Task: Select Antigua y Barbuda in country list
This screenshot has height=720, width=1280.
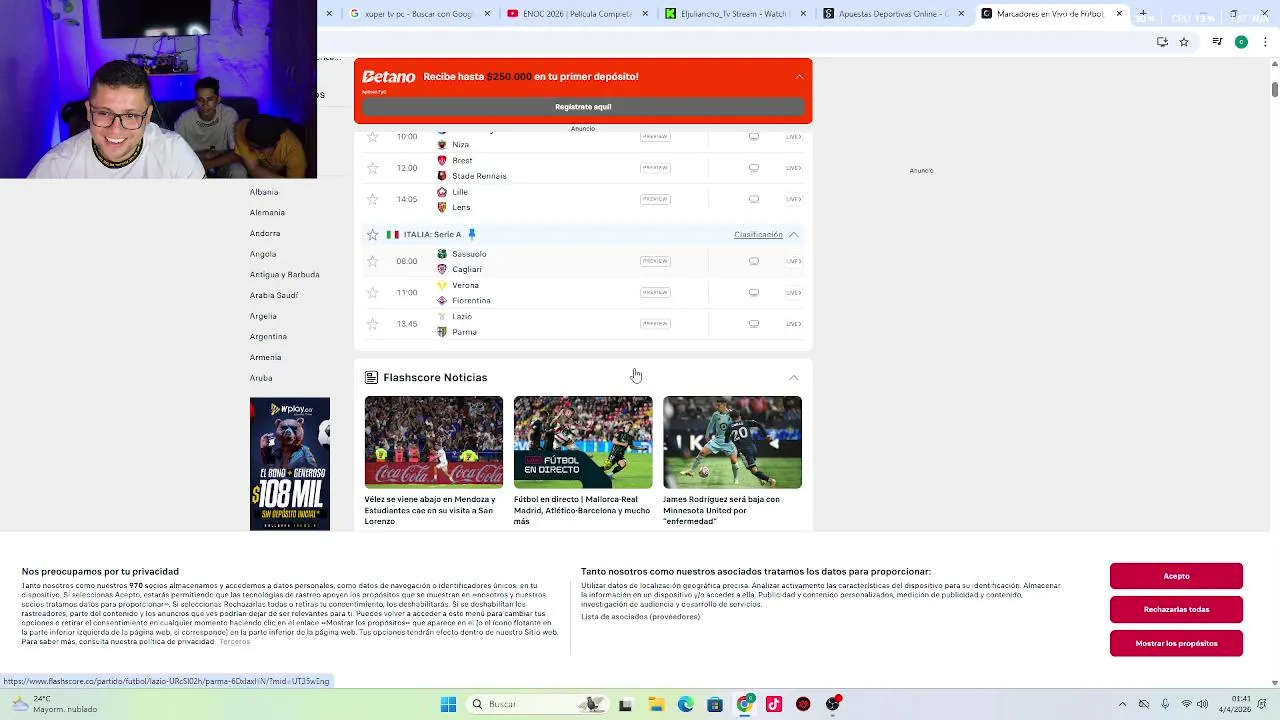Action: click(x=285, y=275)
